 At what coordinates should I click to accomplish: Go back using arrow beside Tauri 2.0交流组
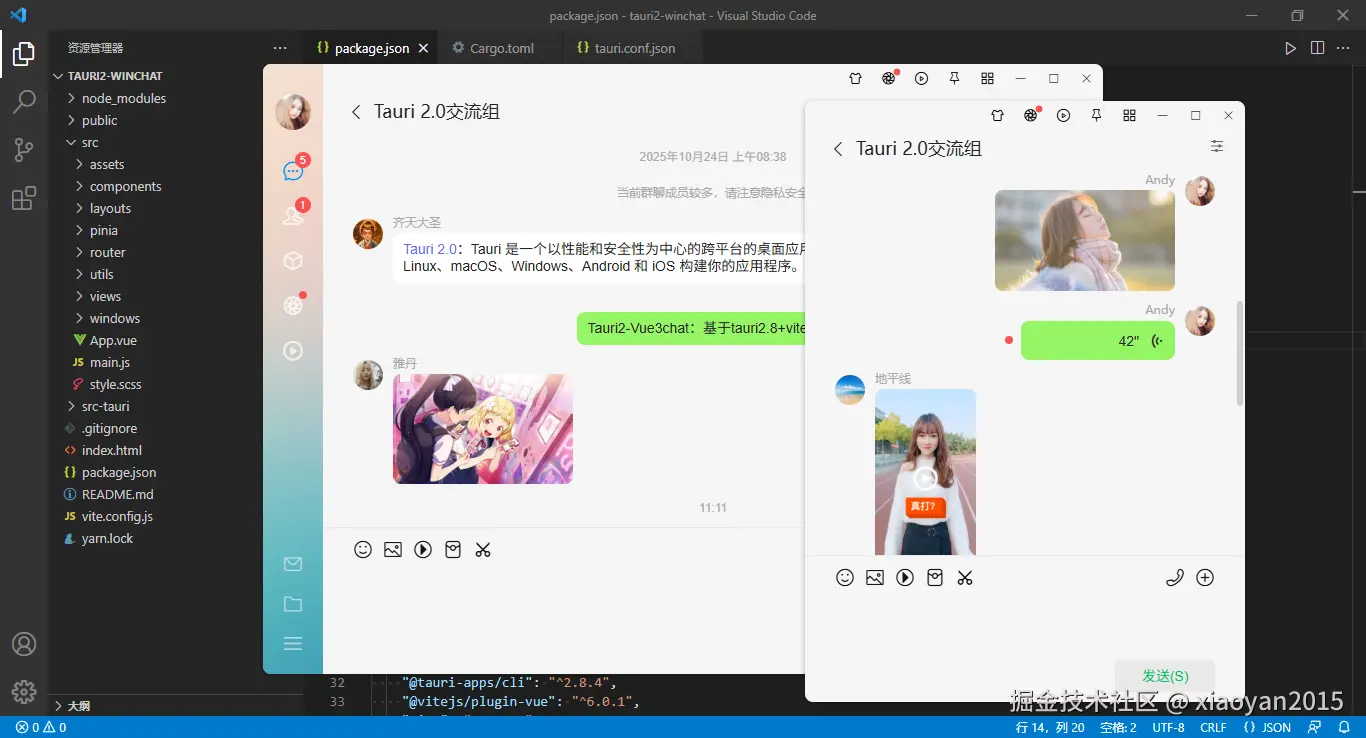click(x=838, y=148)
